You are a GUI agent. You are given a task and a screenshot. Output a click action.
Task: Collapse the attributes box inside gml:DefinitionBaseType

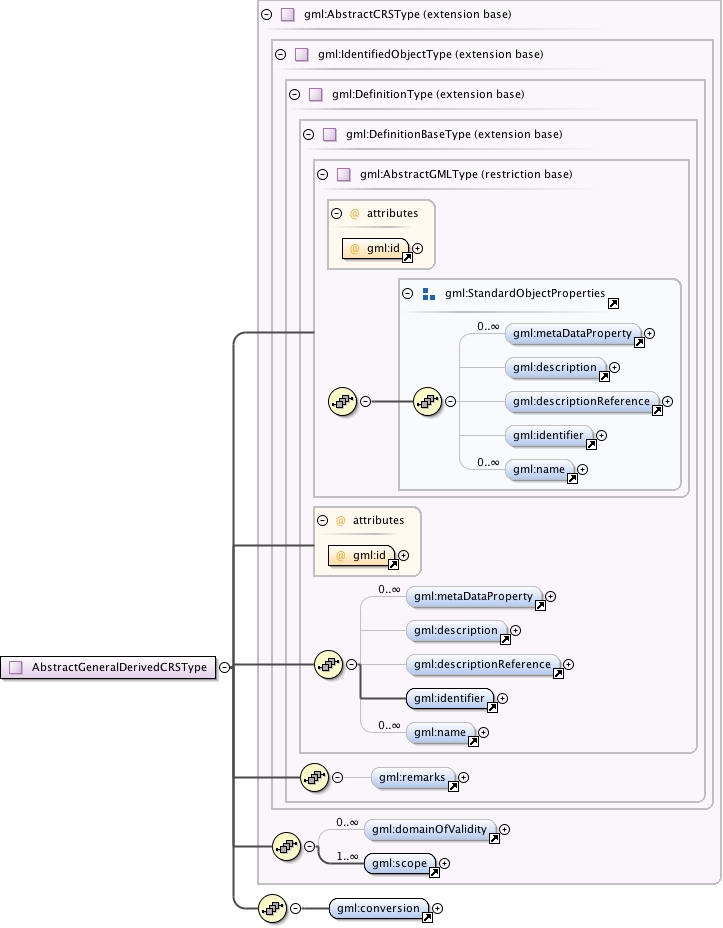pos(322,520)
